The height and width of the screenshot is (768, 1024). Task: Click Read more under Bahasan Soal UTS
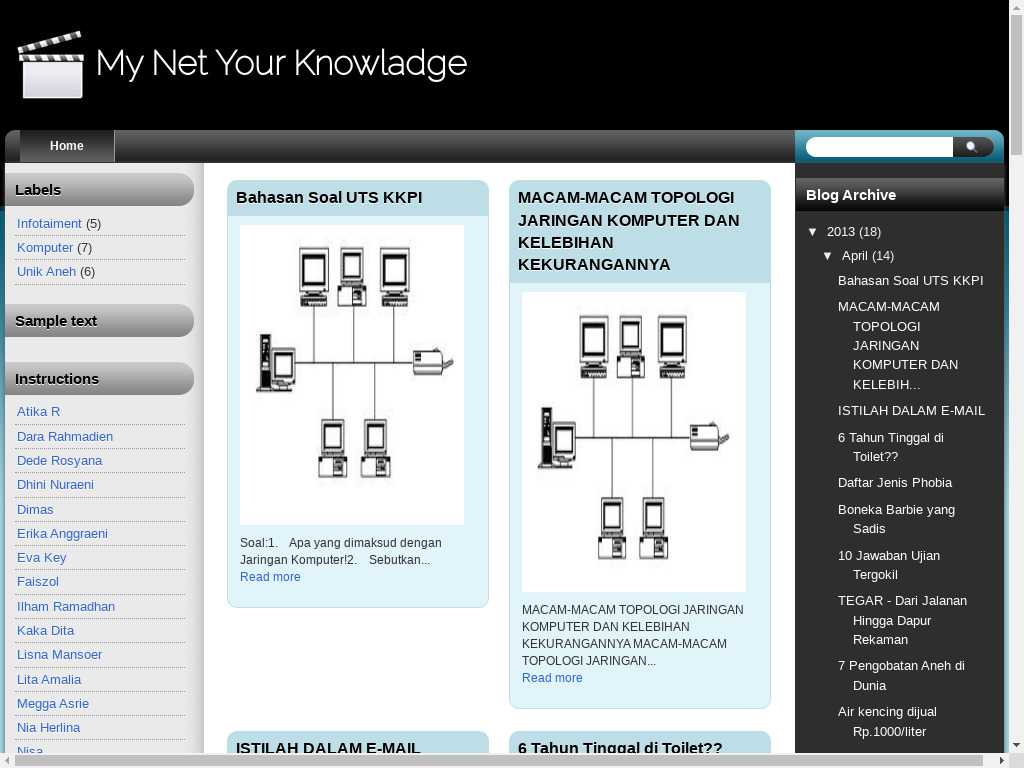(x=270, y=577)
